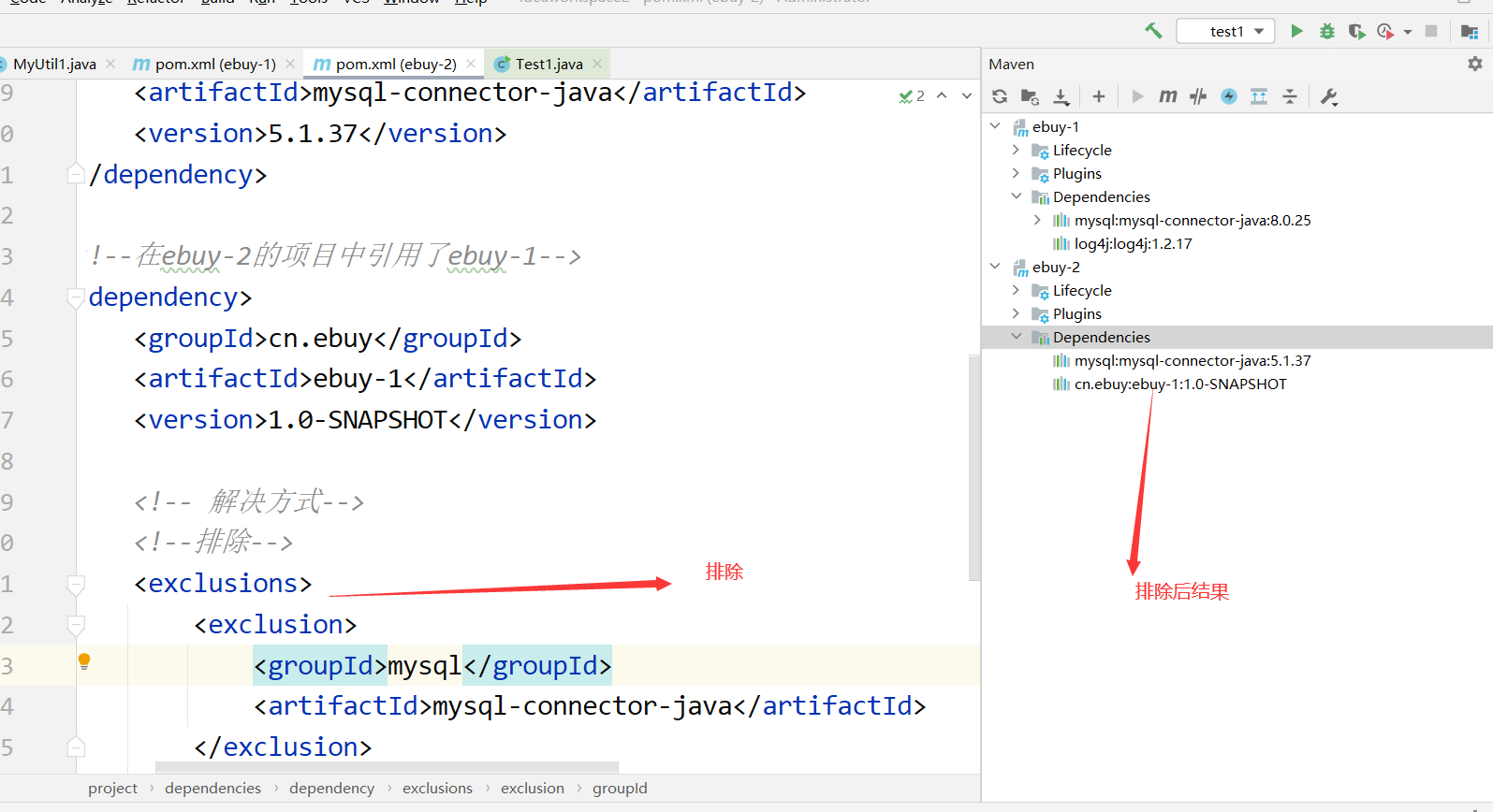Screen dimensions: 1493x812
Task: Go to next highlighted problem arrow
Action: [x=967, y=95]
